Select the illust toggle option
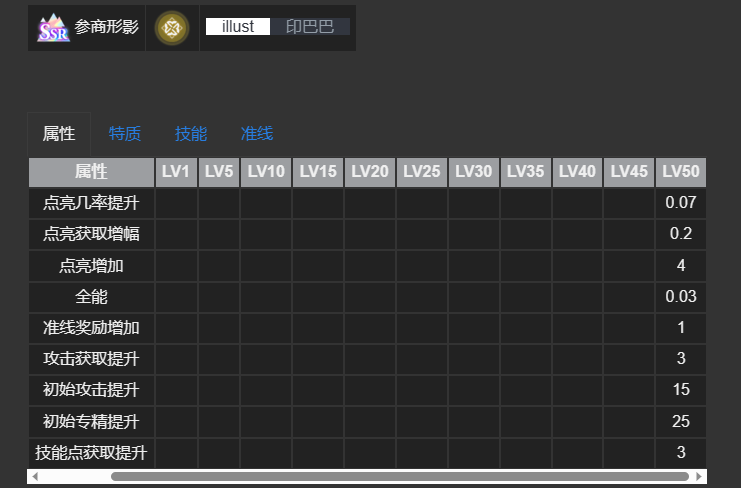The height and width of the screenshot is (488, 741). pos(238,27)
